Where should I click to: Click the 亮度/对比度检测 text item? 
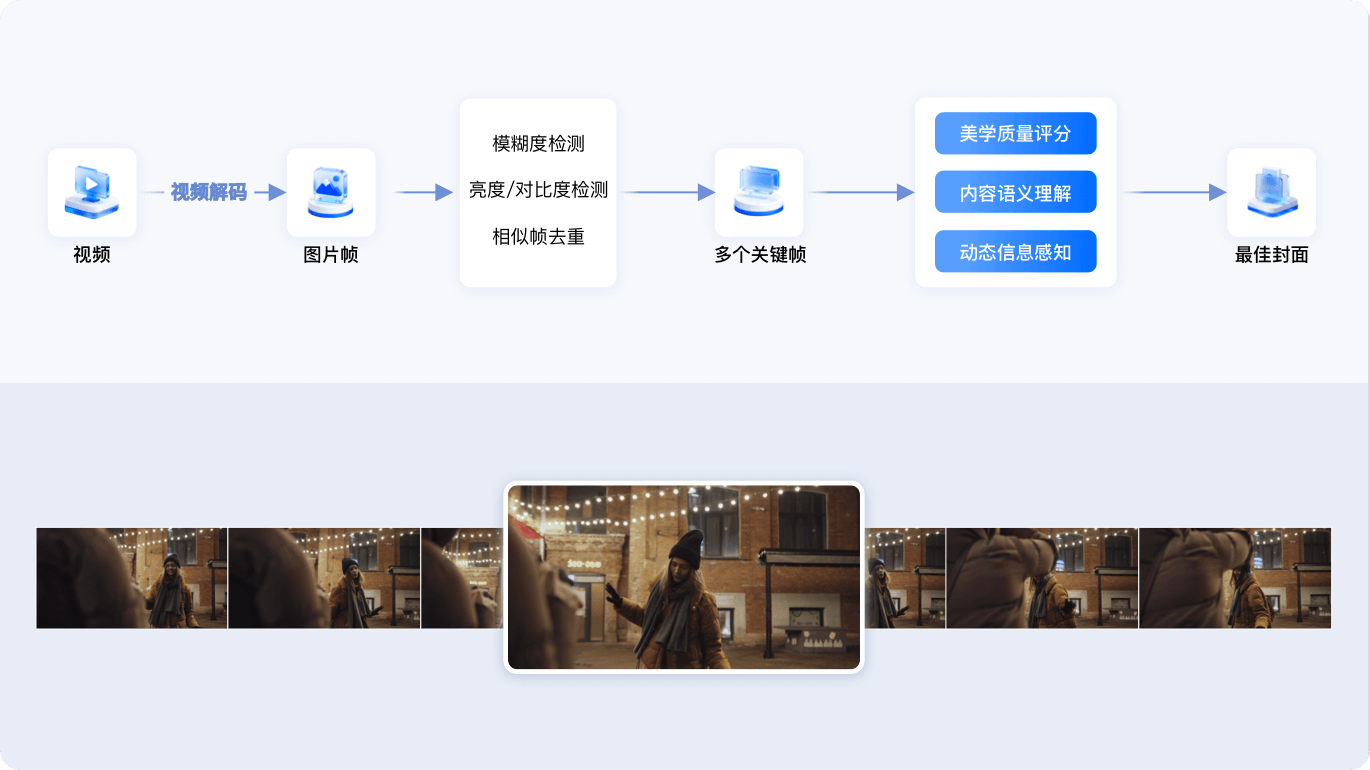(x=538, y=190)
